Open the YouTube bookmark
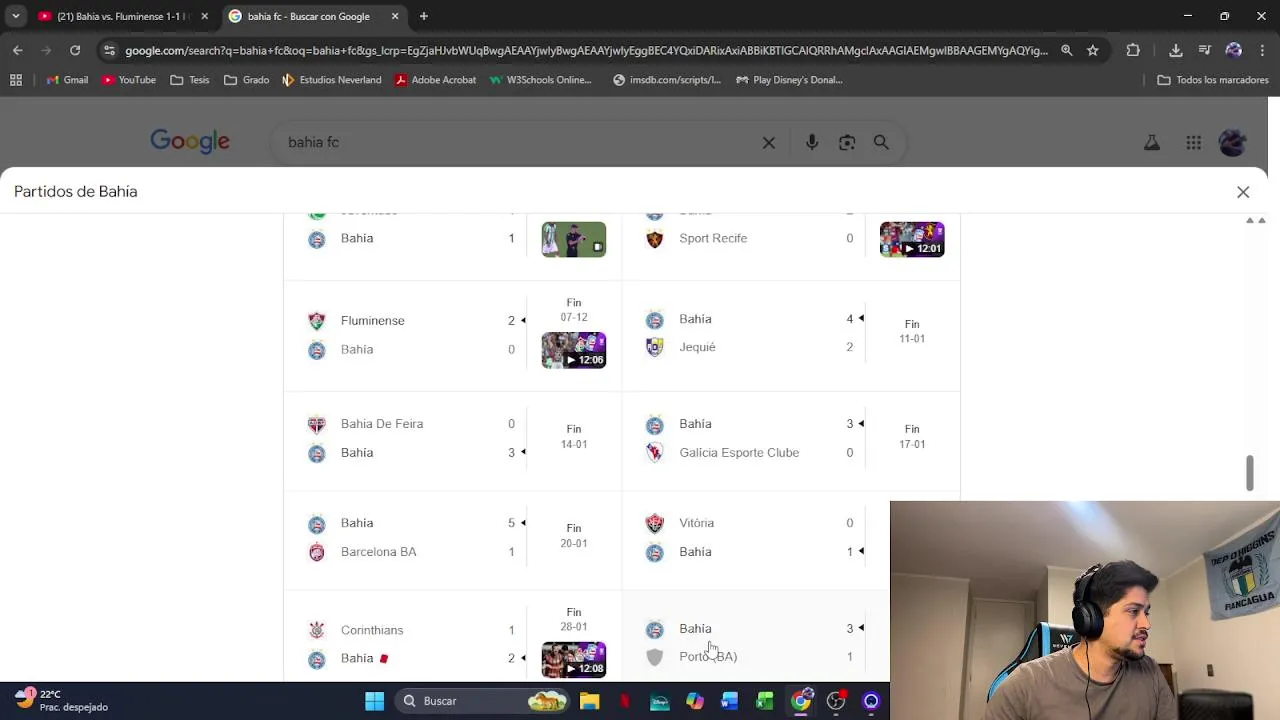Screen dimensions: 1280x720 [129, 80]
